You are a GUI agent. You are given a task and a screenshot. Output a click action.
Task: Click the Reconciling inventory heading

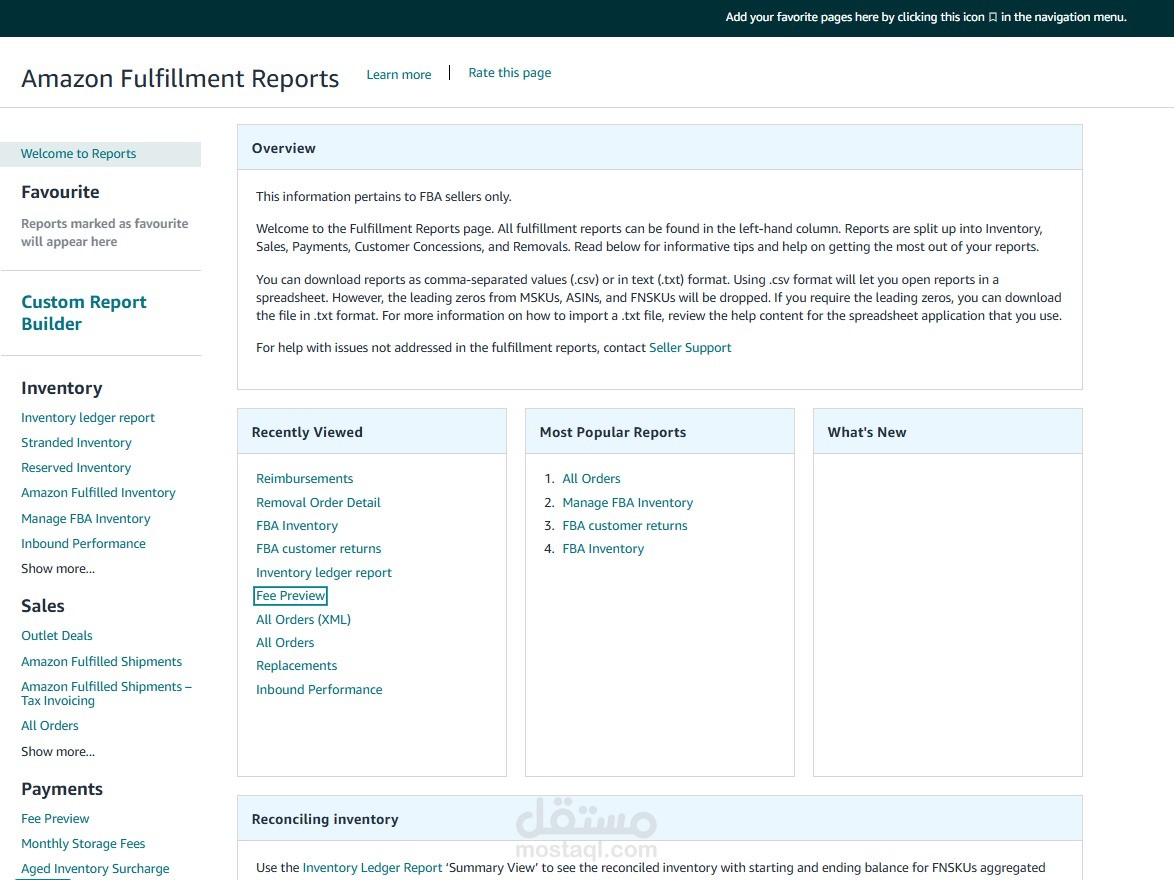pyautogui.click(x=325, y=819)
